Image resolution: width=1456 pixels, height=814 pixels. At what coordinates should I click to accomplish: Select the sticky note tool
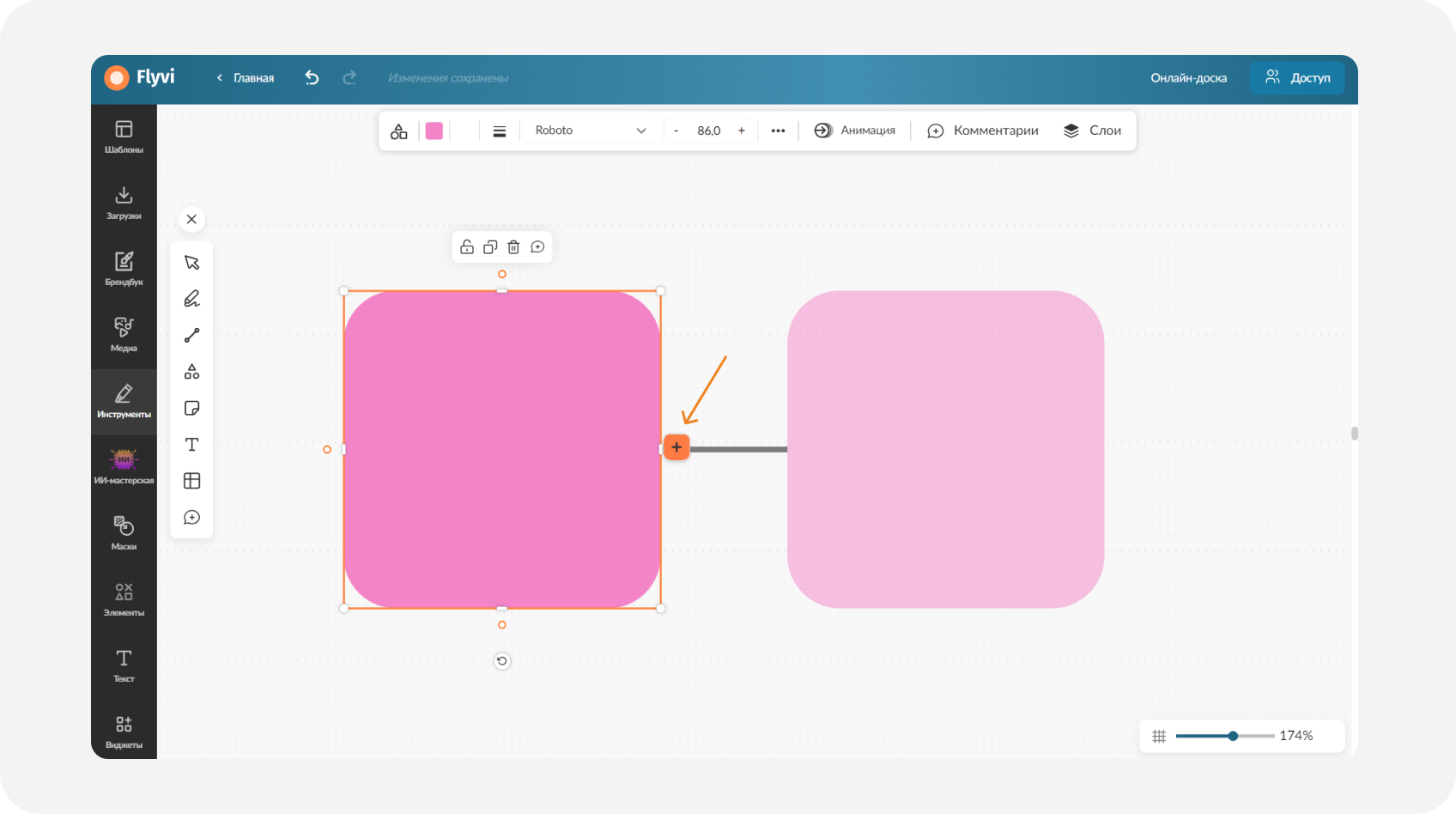pyautogui.click(x=191, y=408)
